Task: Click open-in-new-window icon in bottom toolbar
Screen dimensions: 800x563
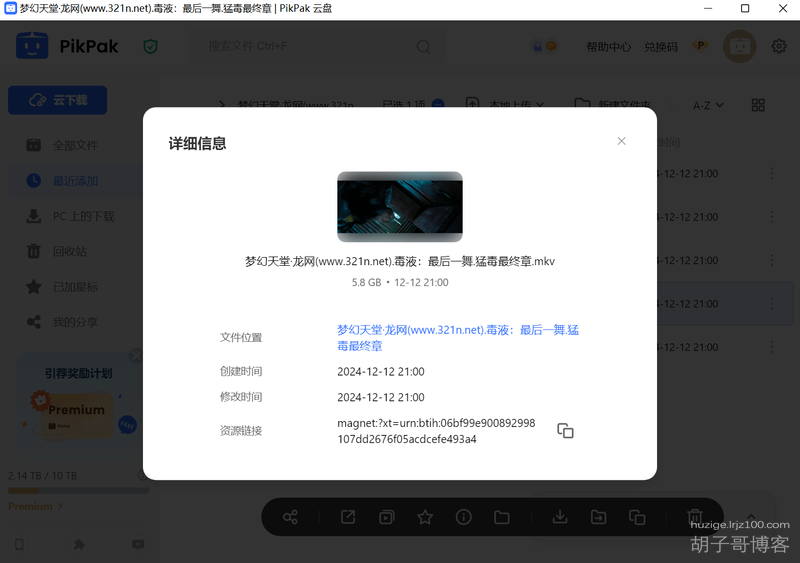Action: pyautogui.click(x=348, y=517)
